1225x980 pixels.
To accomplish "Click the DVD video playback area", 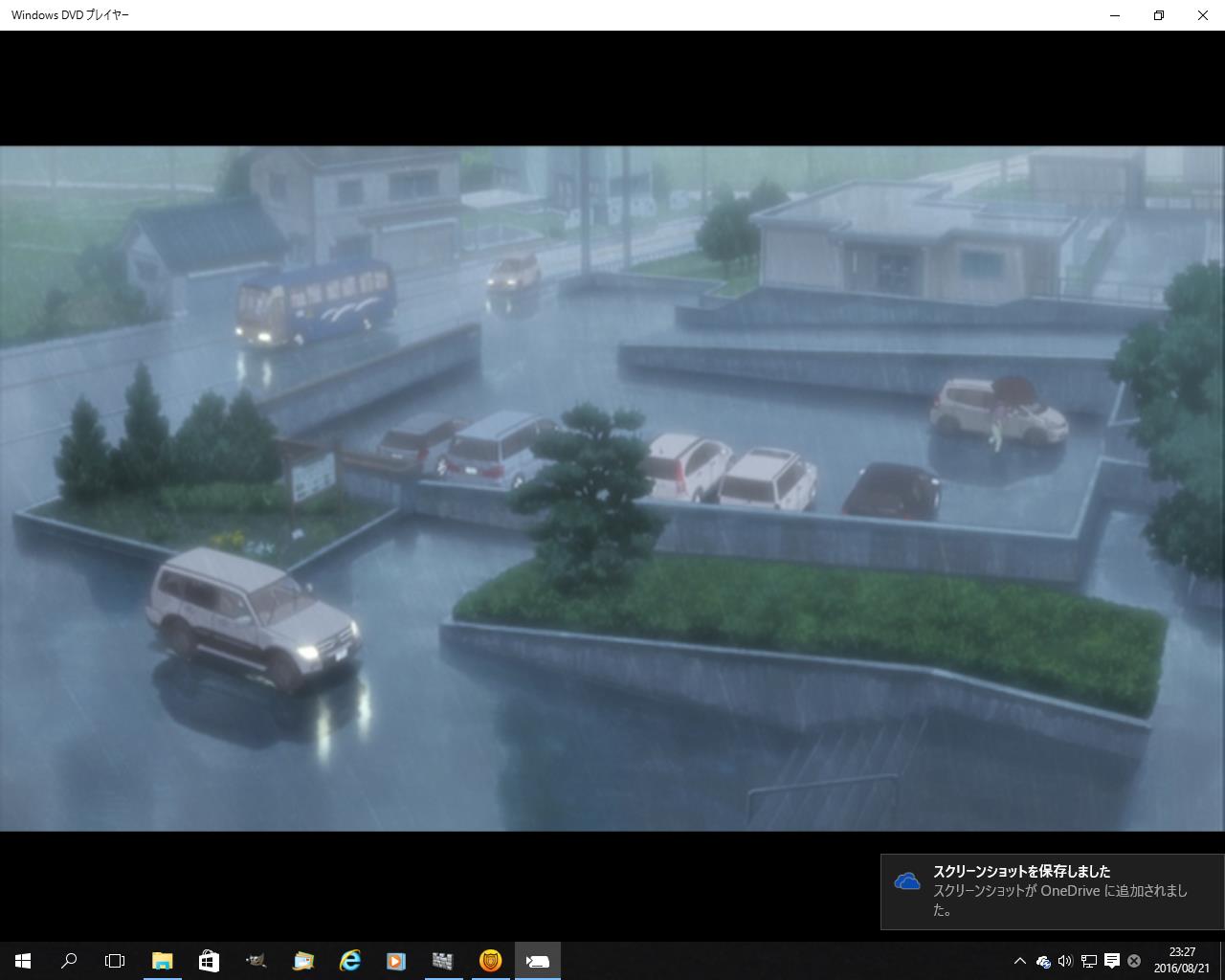I will [x=612, y=488].
